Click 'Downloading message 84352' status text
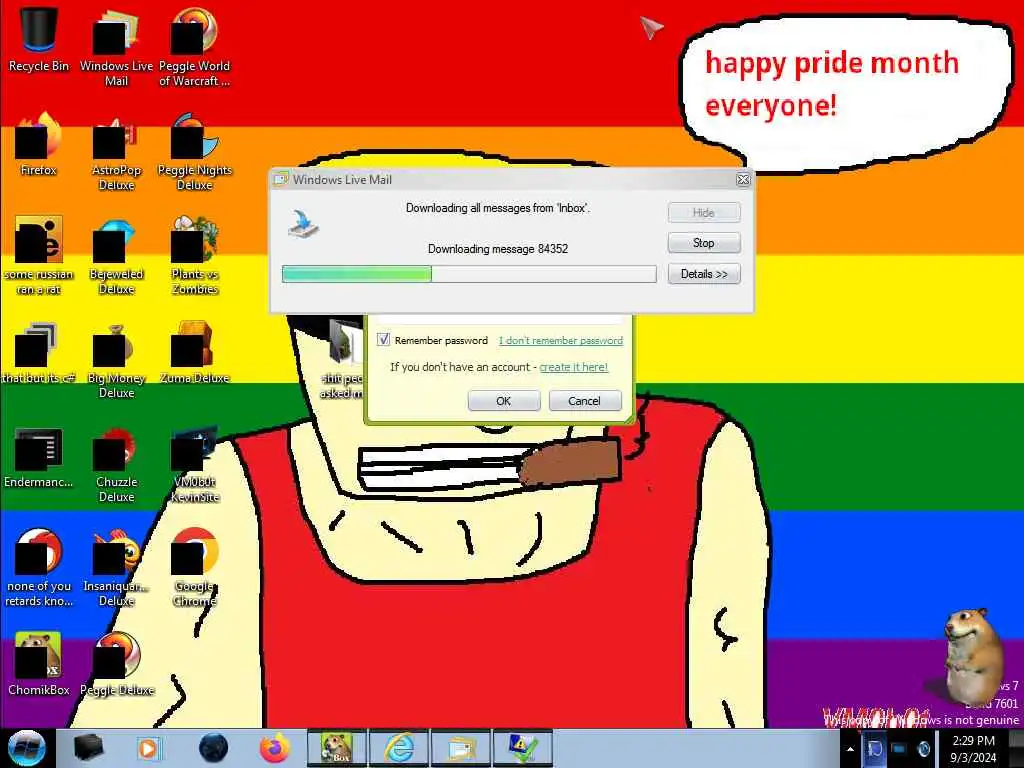 coord(498,249)
